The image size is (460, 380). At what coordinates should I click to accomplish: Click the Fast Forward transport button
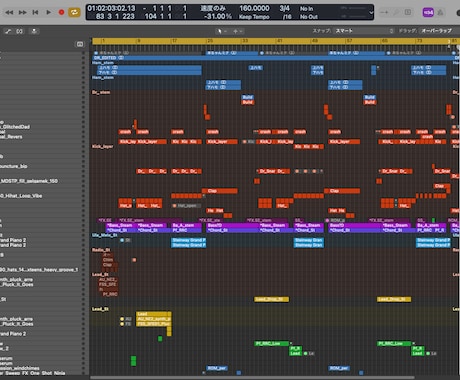tap(22, 12)
